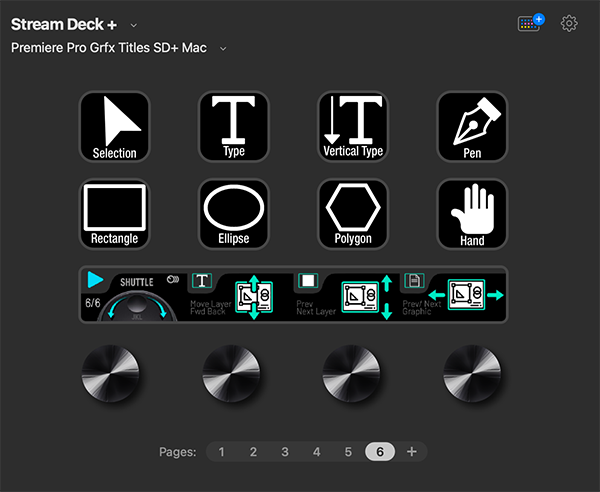Click the cyan play arrow on the touch strip
Image resolution: width=600 pixels, height=492 pixels.
95,279
